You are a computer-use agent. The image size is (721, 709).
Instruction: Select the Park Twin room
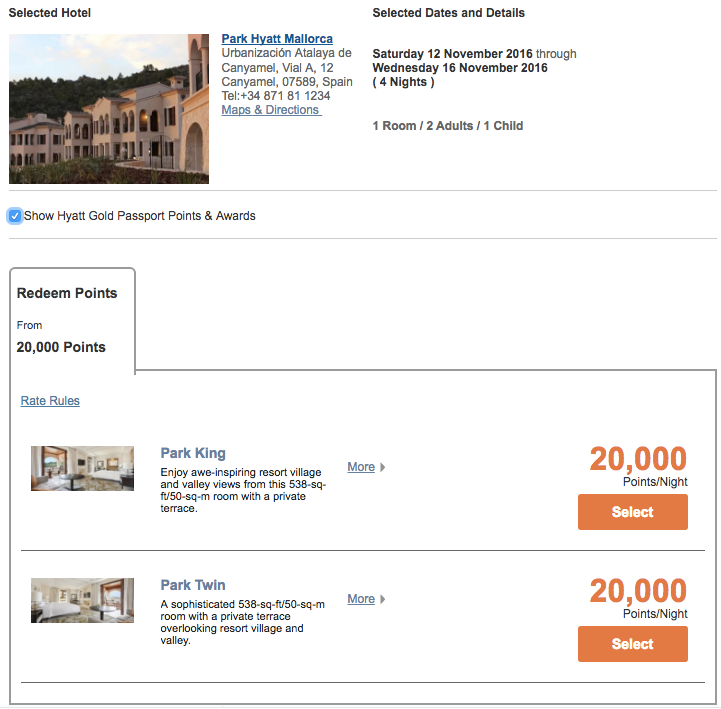(633, 644)
